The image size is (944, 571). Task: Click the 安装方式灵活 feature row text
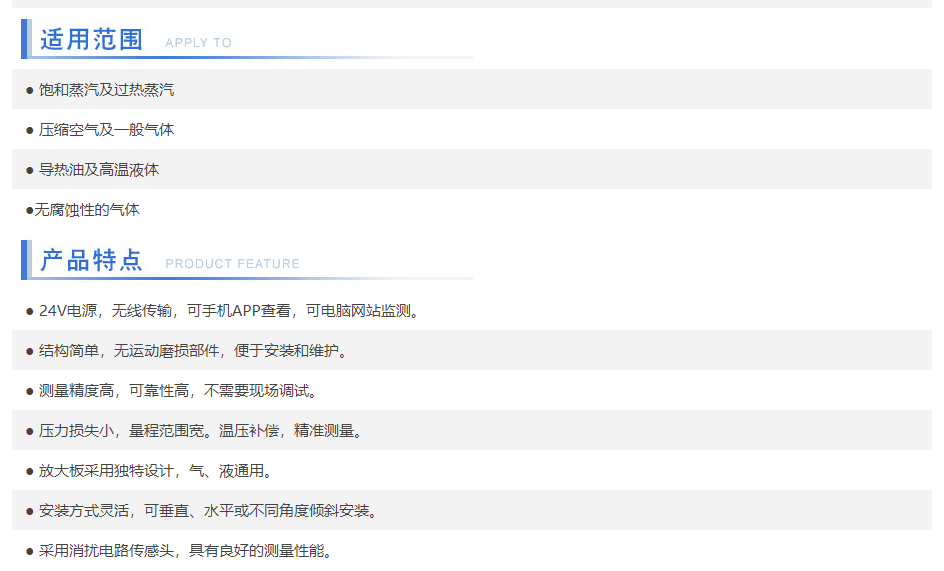pyautogui.click(x=207, y=511)
